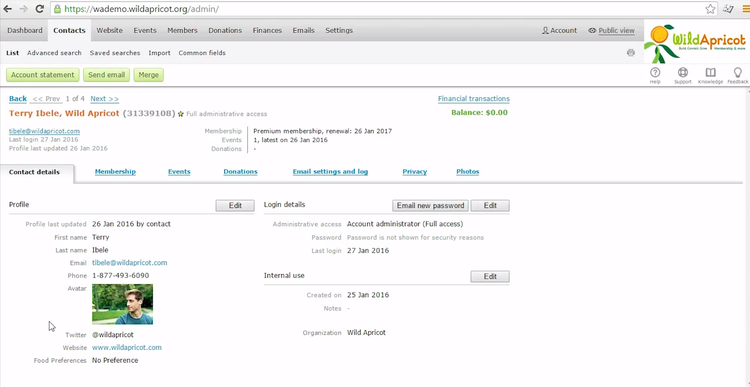Image resolution: width=750 pixels, height=387 pixels.
Task: Click the Feedback lightbulb icon
Action: tap(738, 75)
